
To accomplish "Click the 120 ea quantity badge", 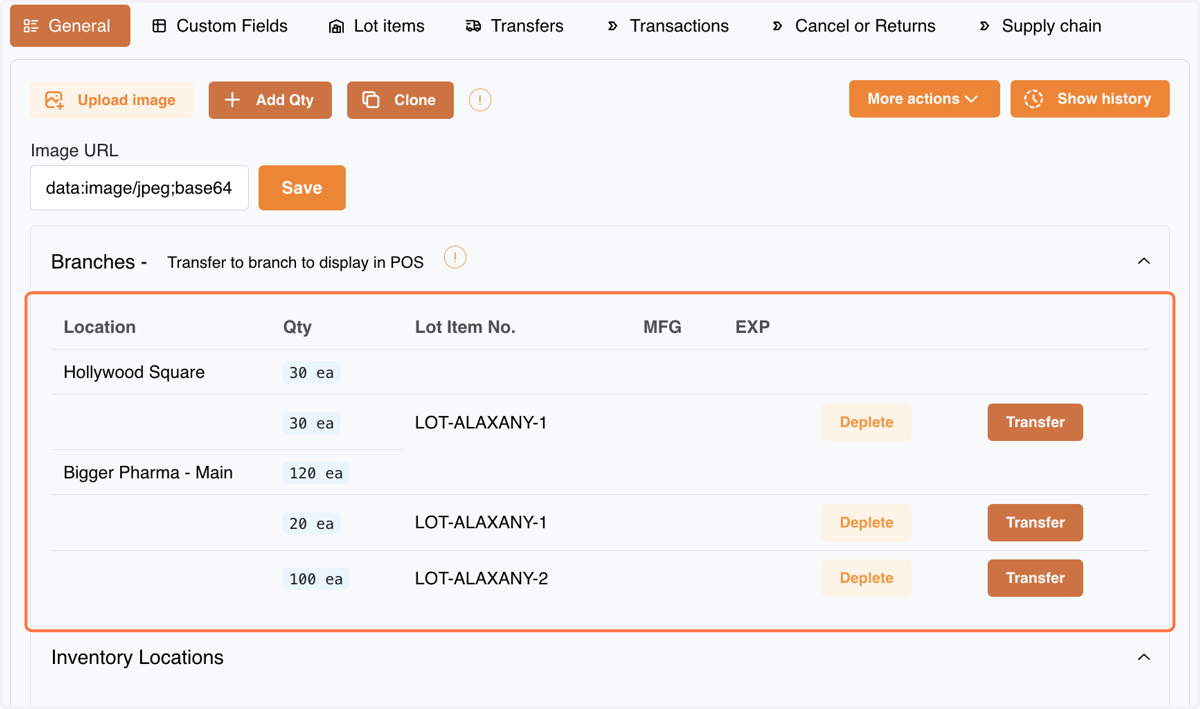I will [316, 473].
